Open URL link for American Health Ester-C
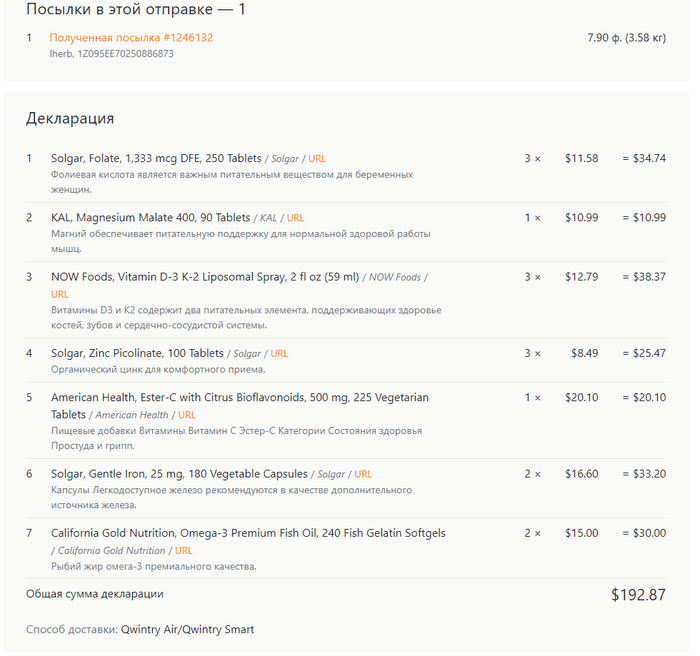Viewport: 700px width, 656px height. [187, 415]
